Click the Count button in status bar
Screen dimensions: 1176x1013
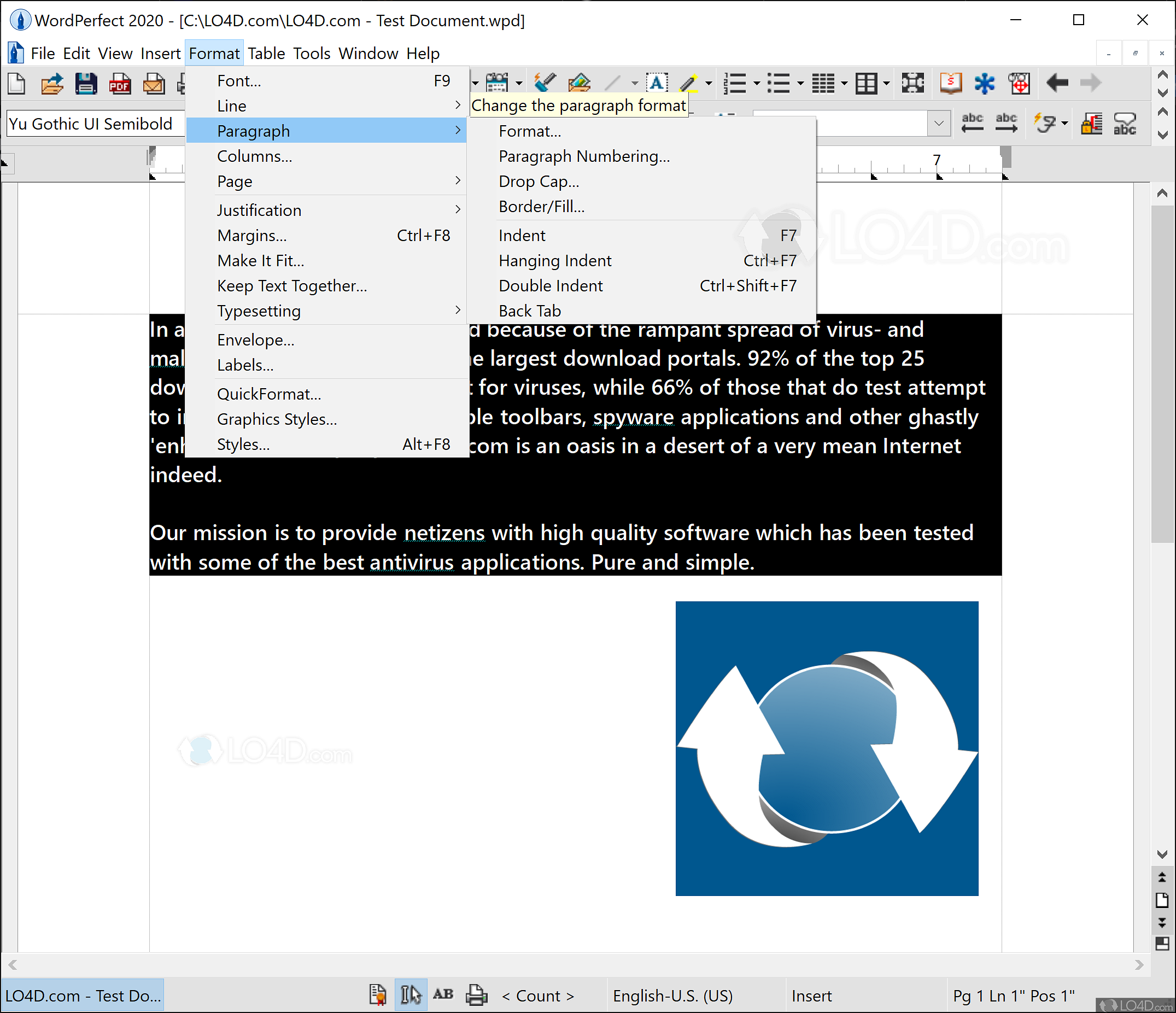pos(537,996)
